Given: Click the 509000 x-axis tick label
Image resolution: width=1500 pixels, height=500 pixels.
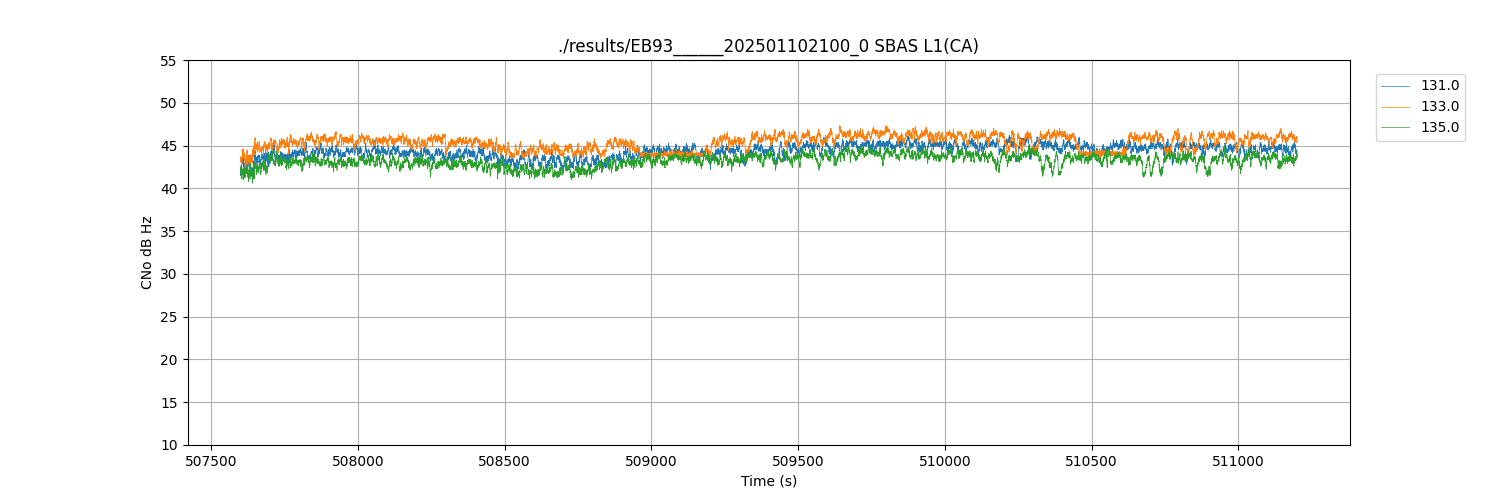Looking at the screenshot, I should point(651,461).
